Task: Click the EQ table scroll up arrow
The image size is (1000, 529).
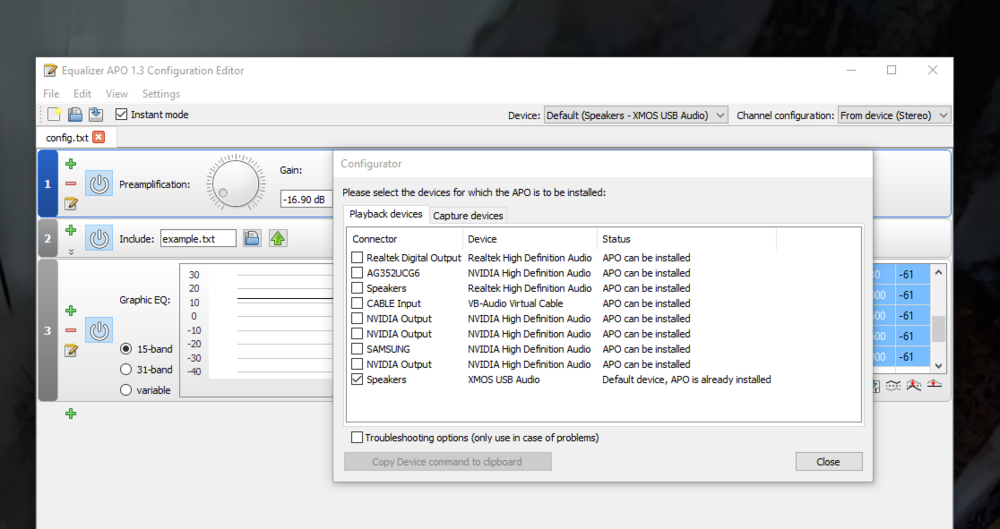Action: click(x=938, y=272)
